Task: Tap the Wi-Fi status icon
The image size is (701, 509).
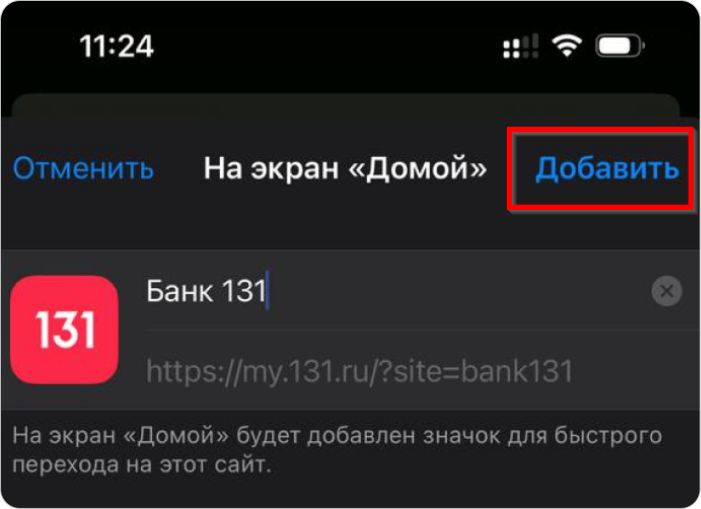Action: tap(566, 46)
